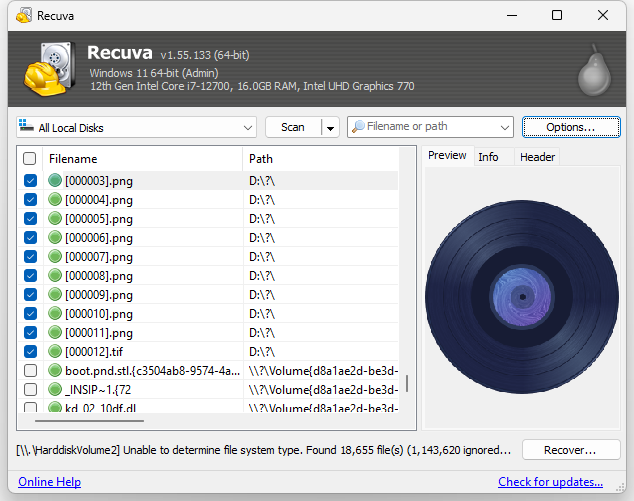Uncheck the [000010].png checkbox
This screenshot has width=634, height=501.
click(x=30, y=313)
